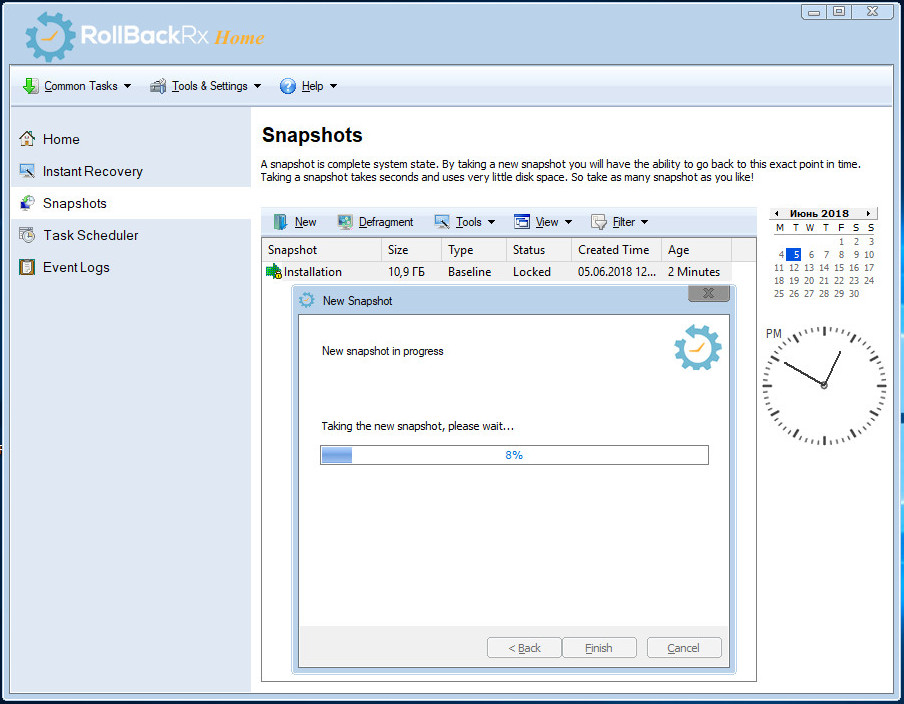Click the Common Tasks green arrow icon
The image size is (904, 704).
tap(31, 86)
